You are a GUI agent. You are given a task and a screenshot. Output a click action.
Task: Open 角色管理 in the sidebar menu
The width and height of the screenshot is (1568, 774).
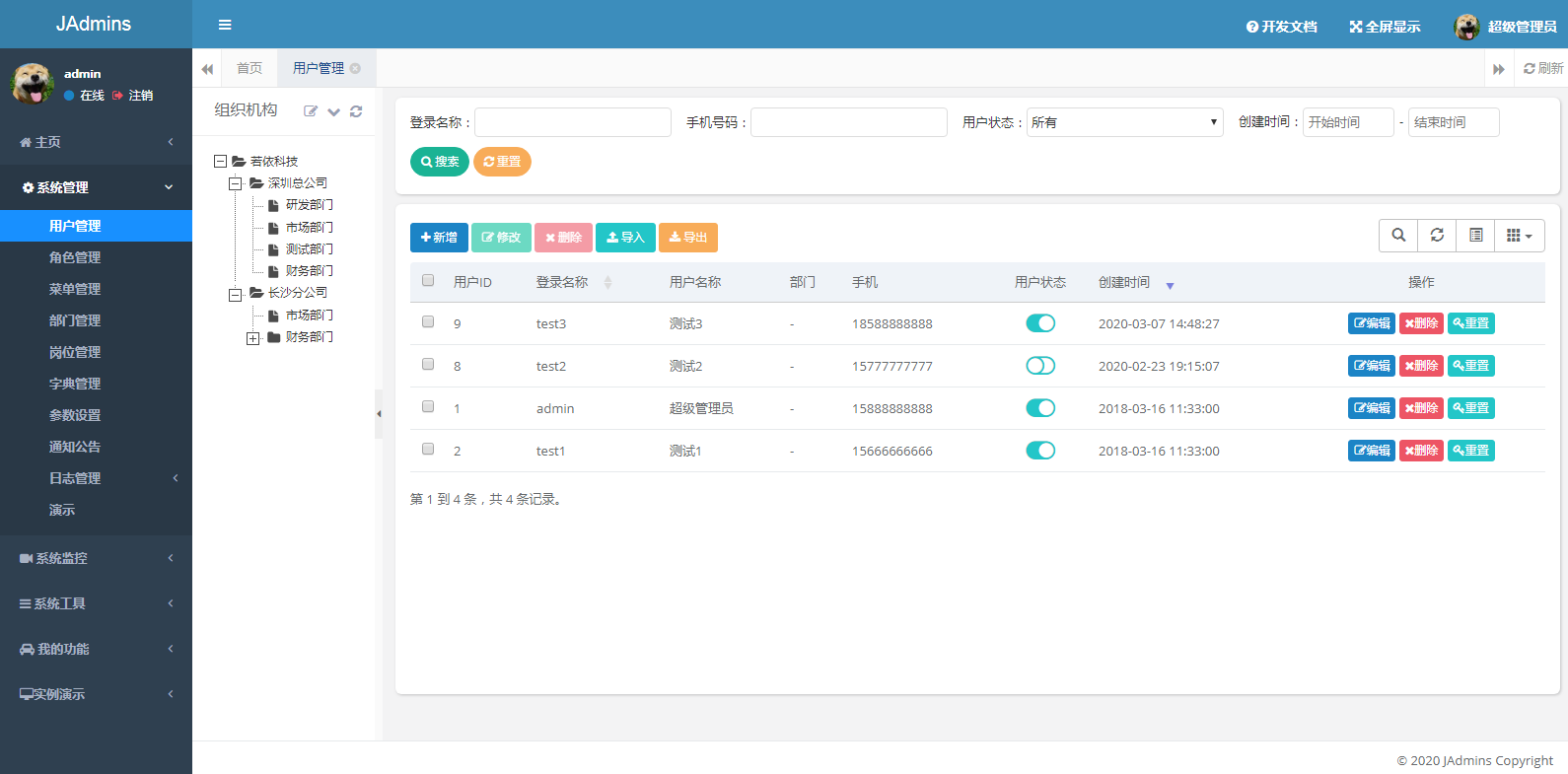(75, 257)
